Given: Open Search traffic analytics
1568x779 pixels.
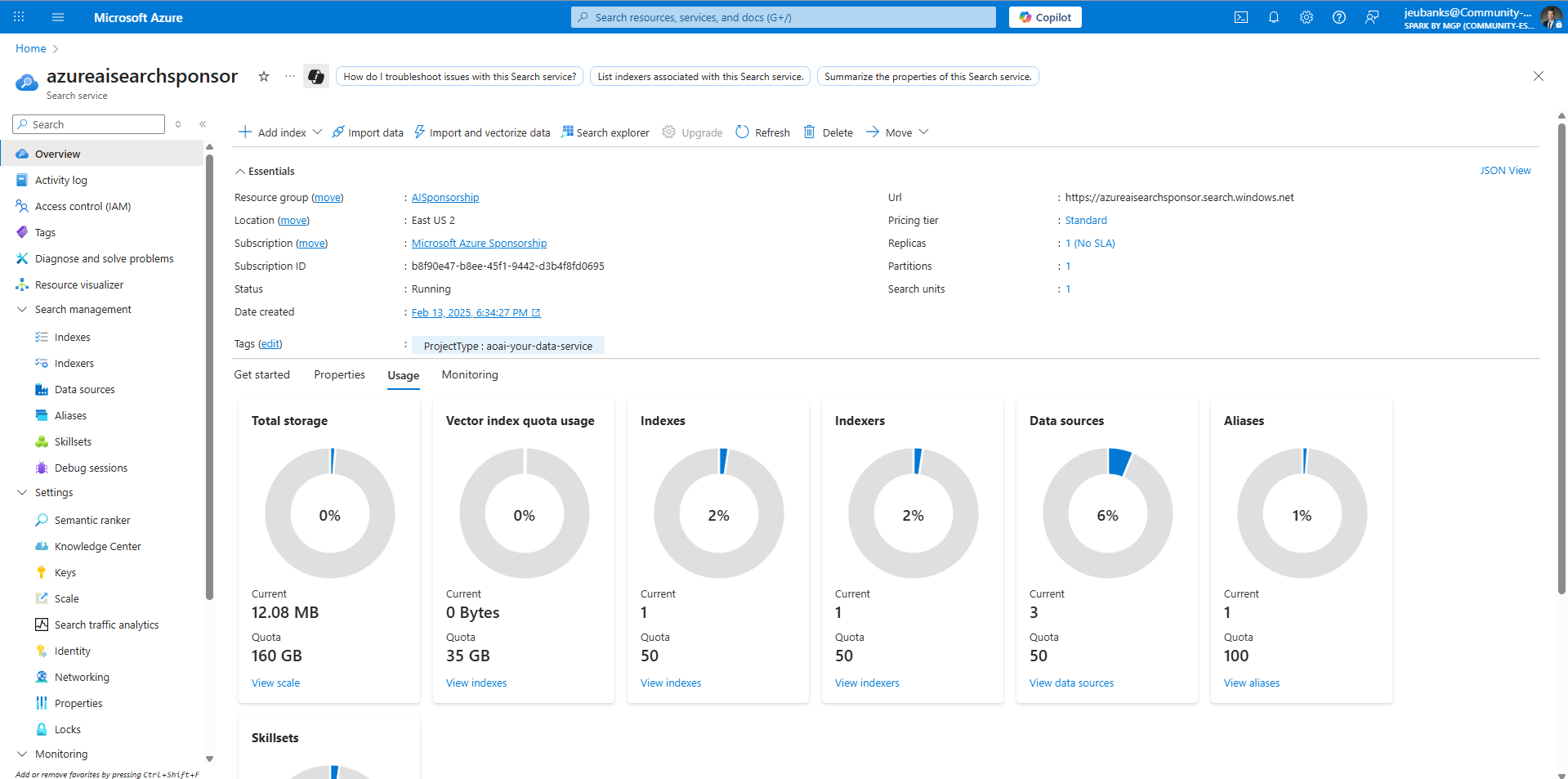Looking at the screenshot, I should (x=106, y=625).
